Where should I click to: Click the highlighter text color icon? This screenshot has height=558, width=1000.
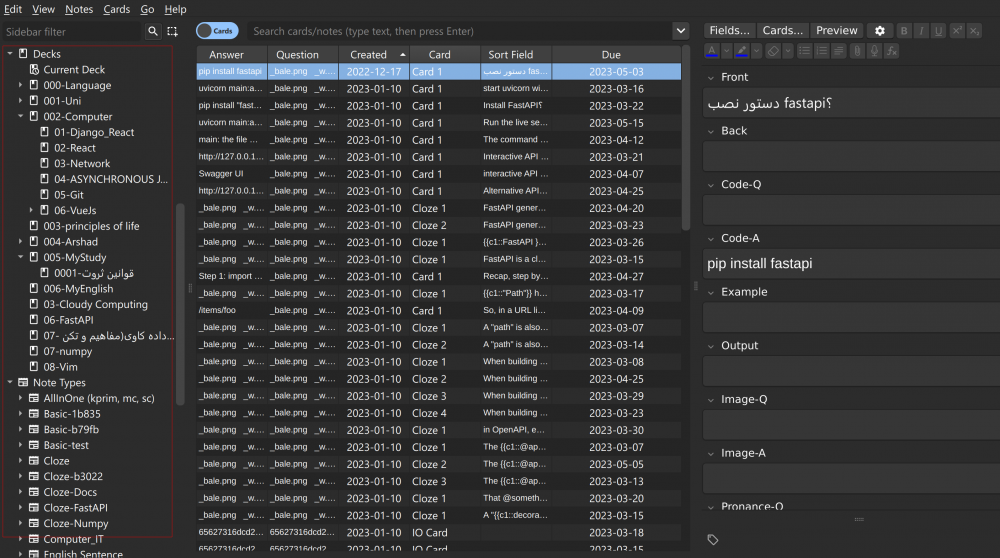click(x=742, y=50)
